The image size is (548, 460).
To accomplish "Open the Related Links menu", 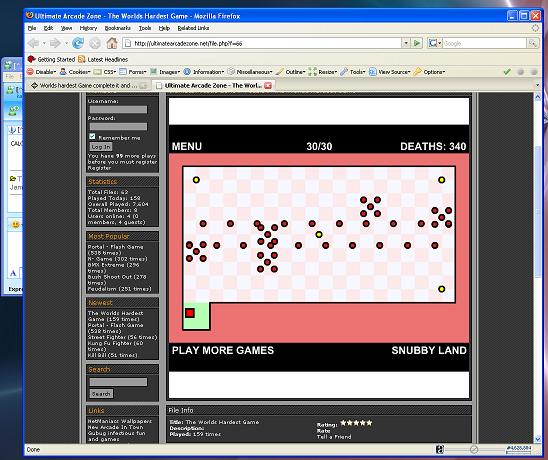I will tap(193, 28).
